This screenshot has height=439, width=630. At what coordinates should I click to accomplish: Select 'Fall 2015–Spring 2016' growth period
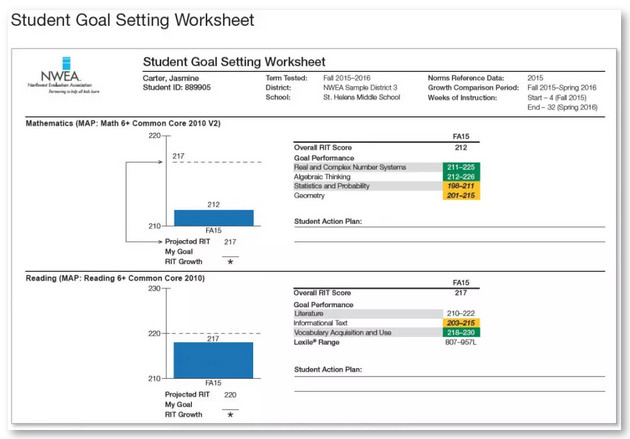tap(562, 87)
